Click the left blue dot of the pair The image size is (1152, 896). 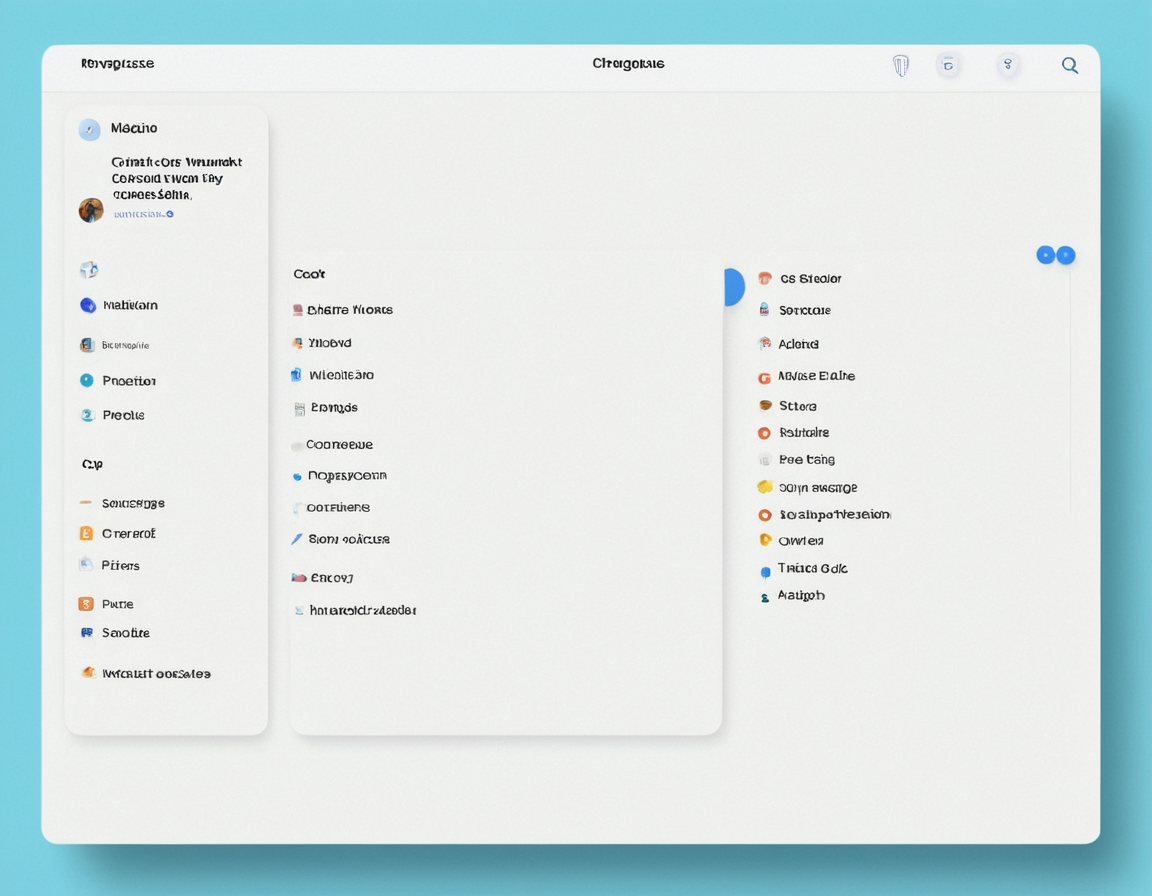click(x=1045, y=255)
